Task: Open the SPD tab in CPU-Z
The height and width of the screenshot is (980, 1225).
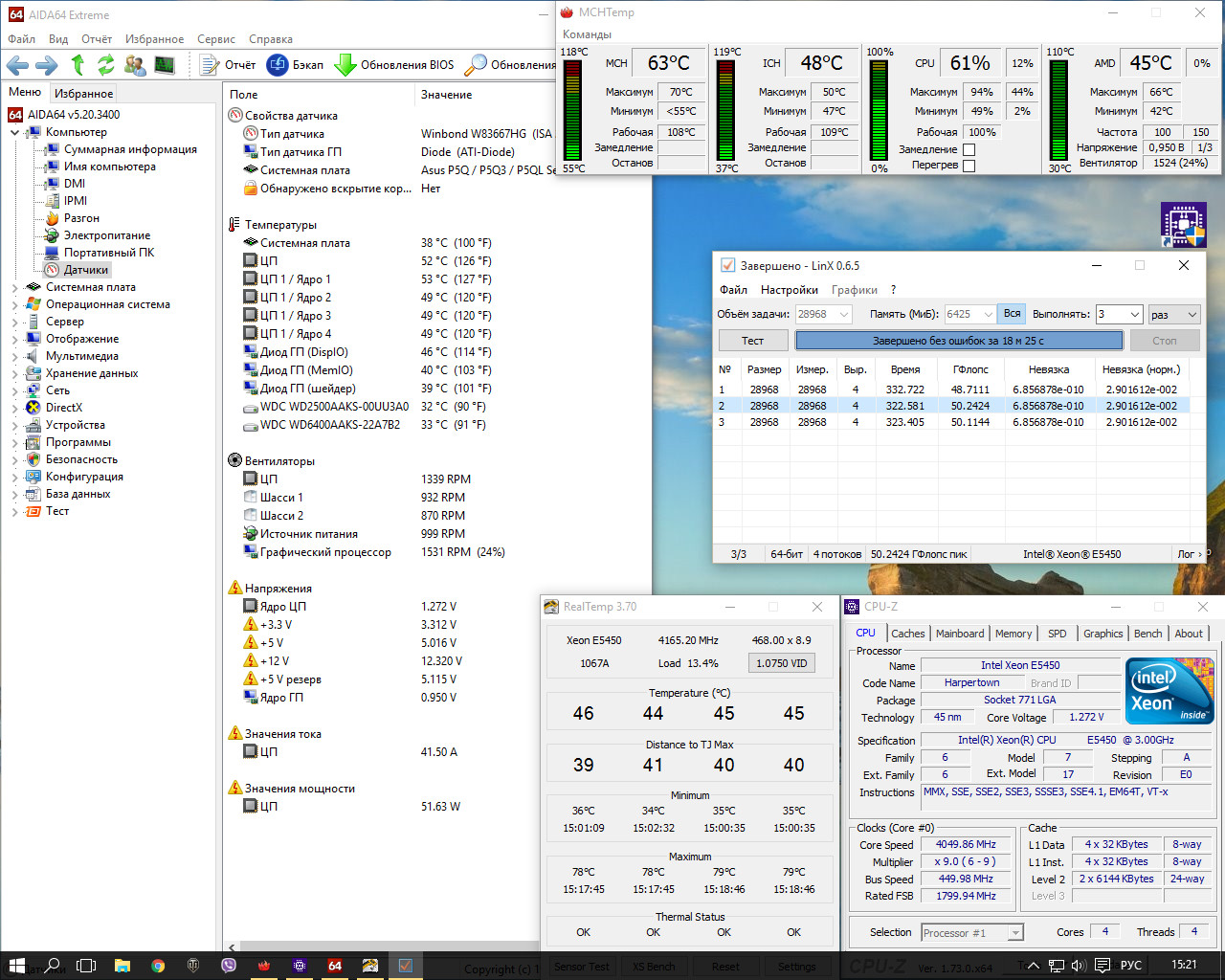Action: coord(1058,634)
